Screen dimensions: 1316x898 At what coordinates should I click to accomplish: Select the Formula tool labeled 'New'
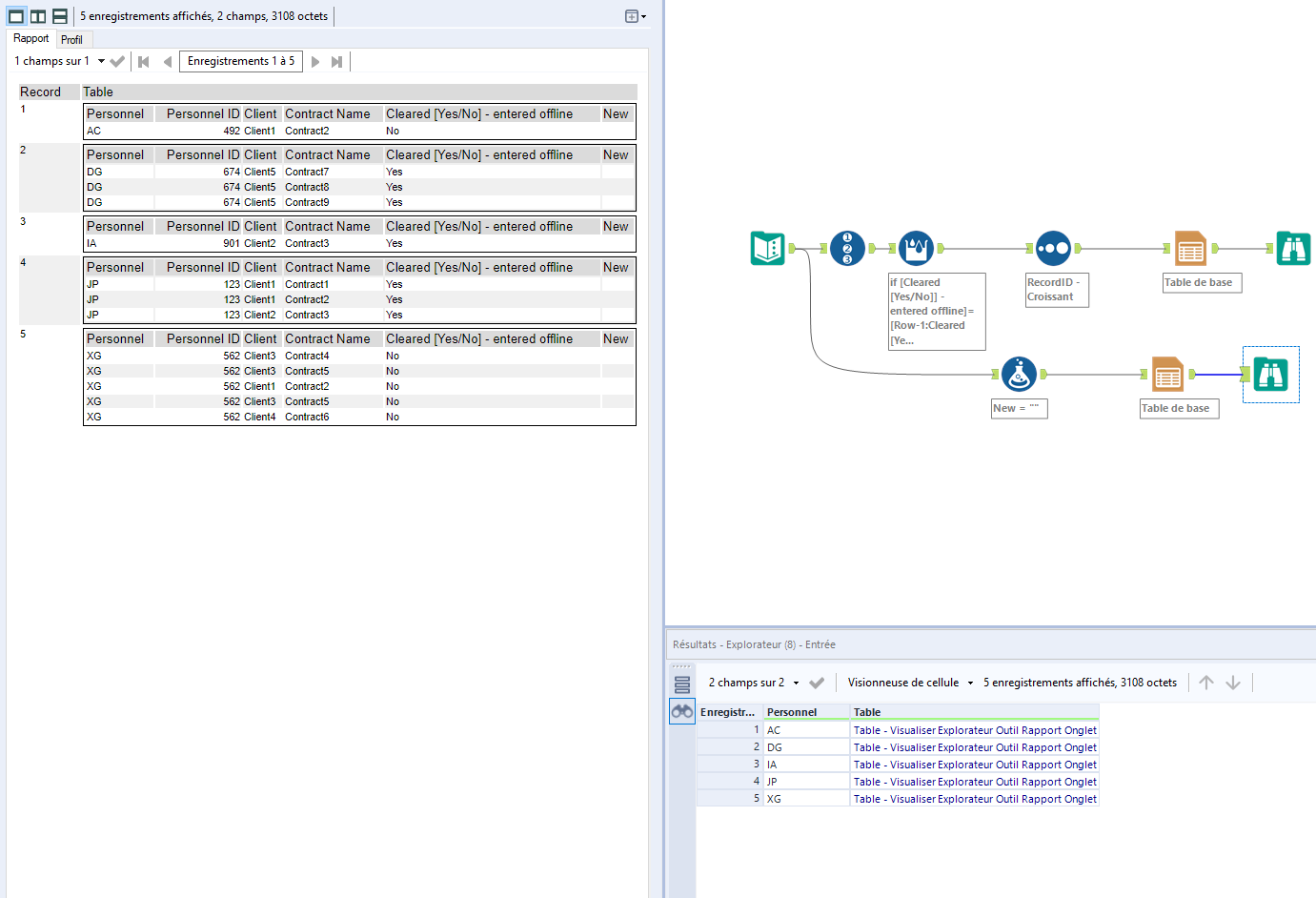click(1019, 374)
